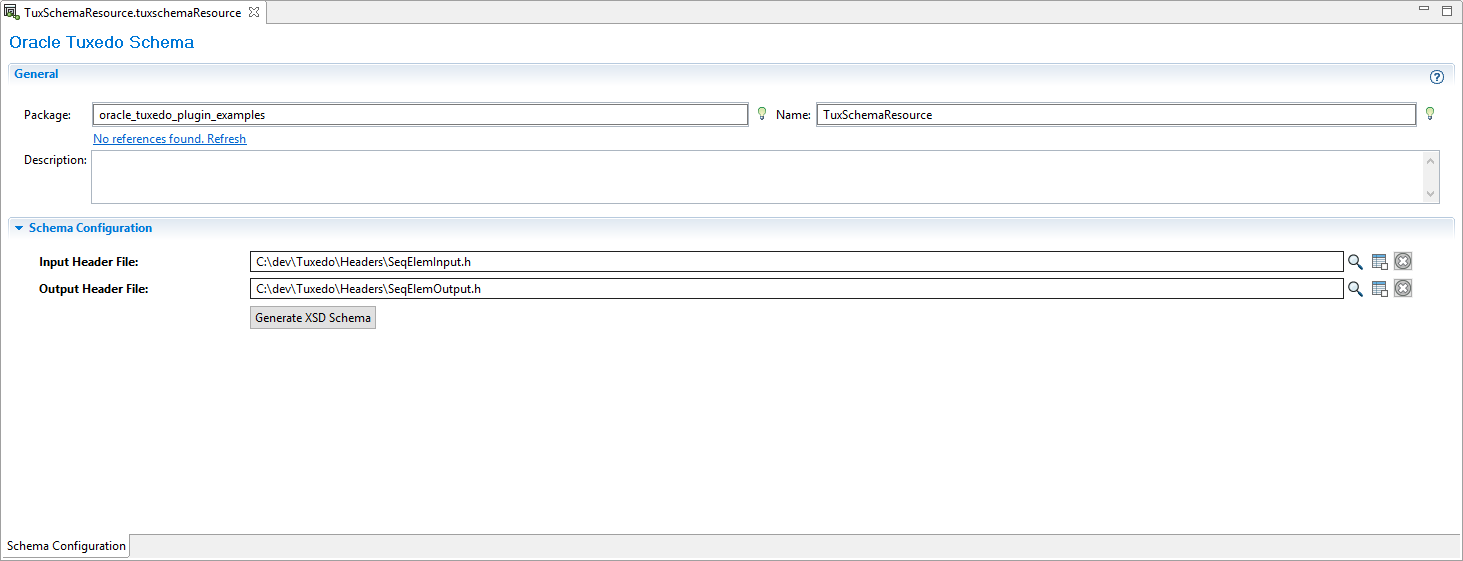Browse for the Output Header File with the magnifier
Screen dimensions: 1463x561
[x=1355, y=289]
